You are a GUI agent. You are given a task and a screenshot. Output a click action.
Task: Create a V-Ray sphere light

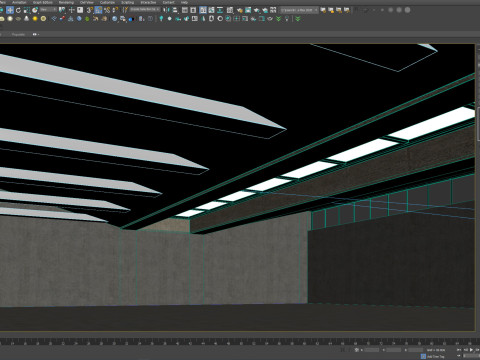click(x=10, y=19)
